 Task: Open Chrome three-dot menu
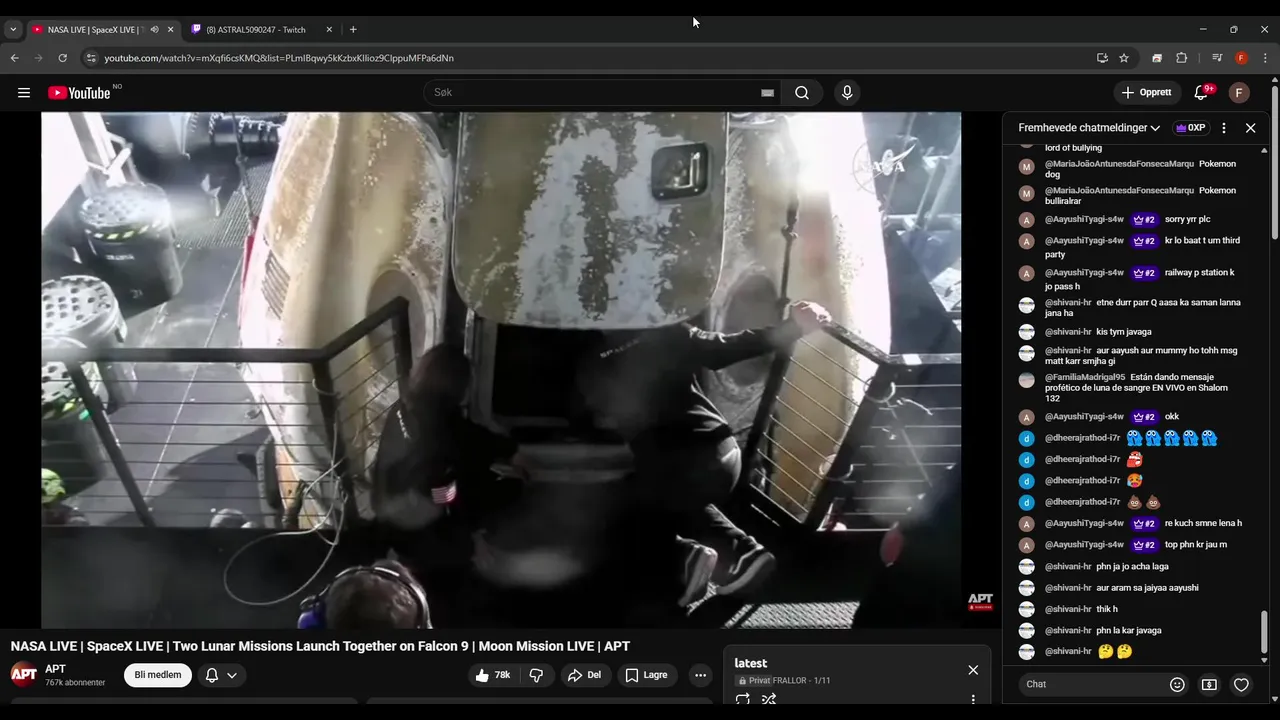[1266, 58]
